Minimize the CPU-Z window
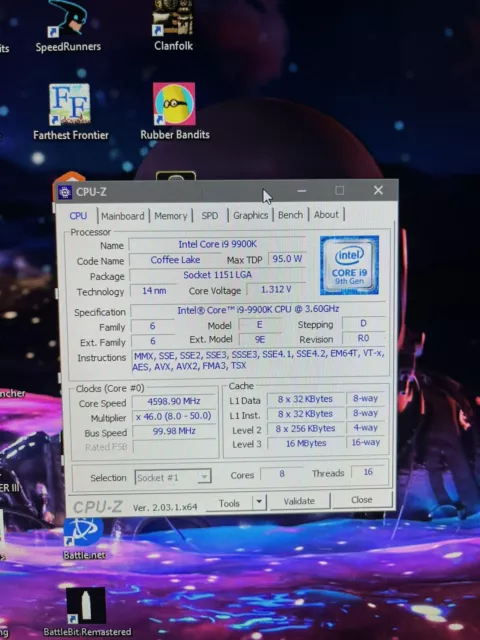Viewport: 480px width, 640px height. tap(302, 191)
